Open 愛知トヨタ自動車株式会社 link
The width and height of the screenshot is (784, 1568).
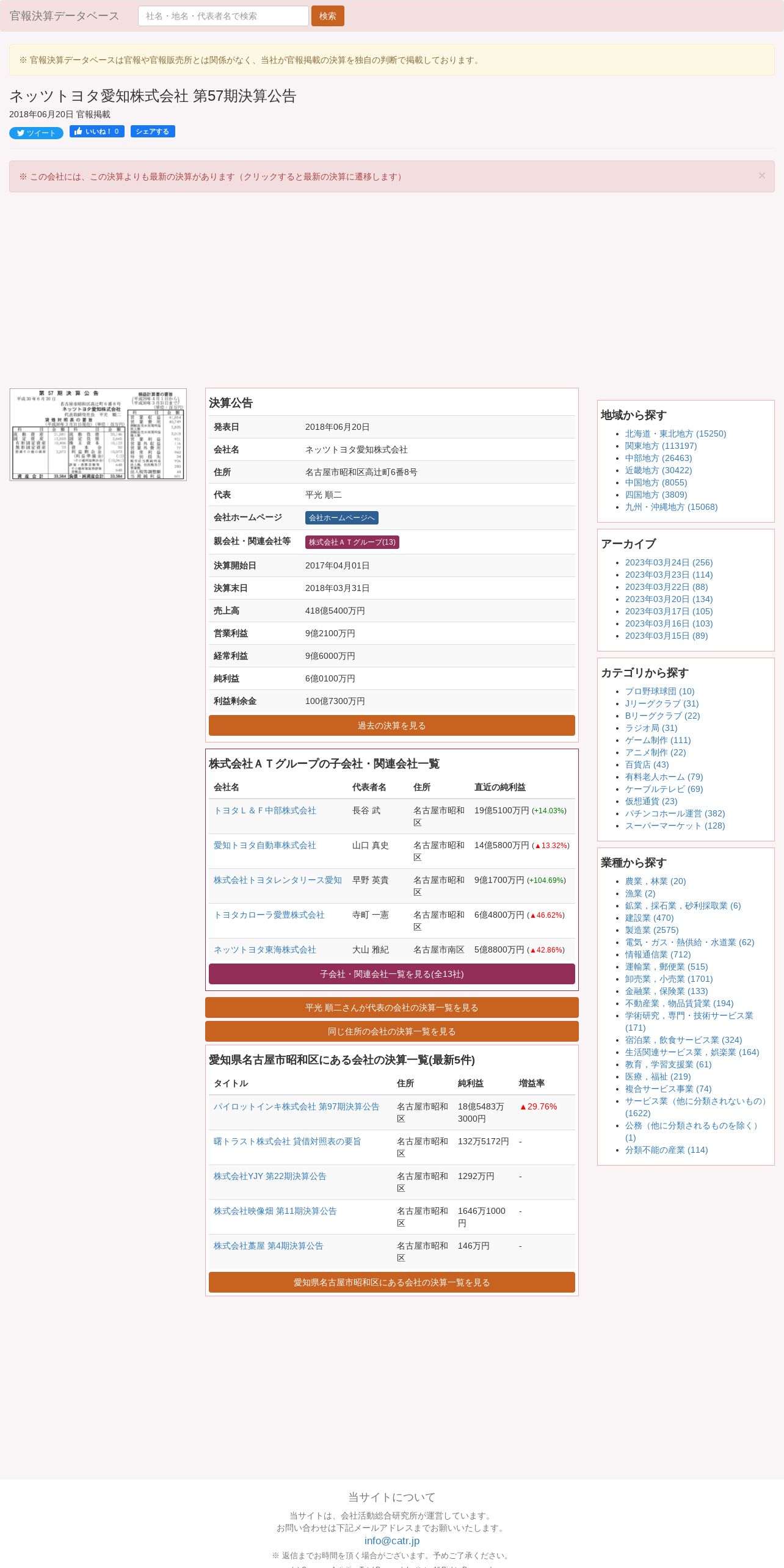coord(265,845)
